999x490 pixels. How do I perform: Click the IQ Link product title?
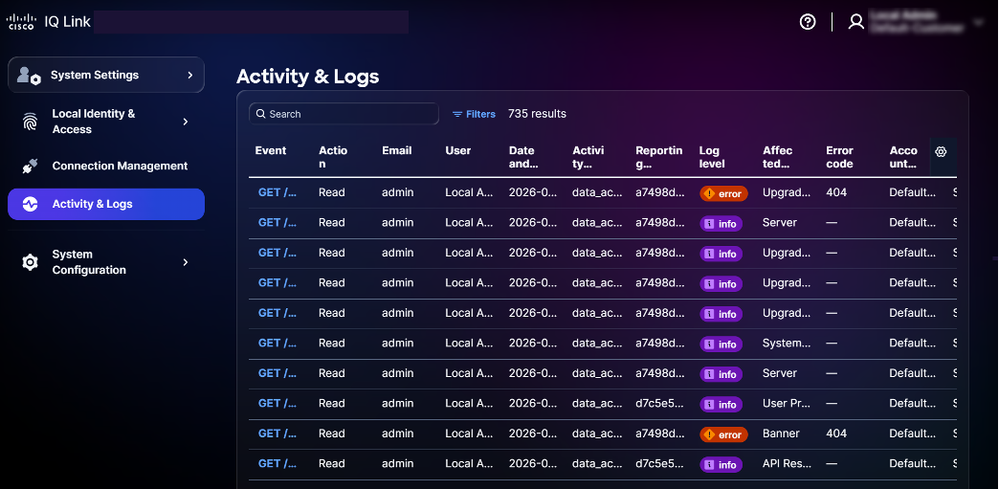[68, 22]
